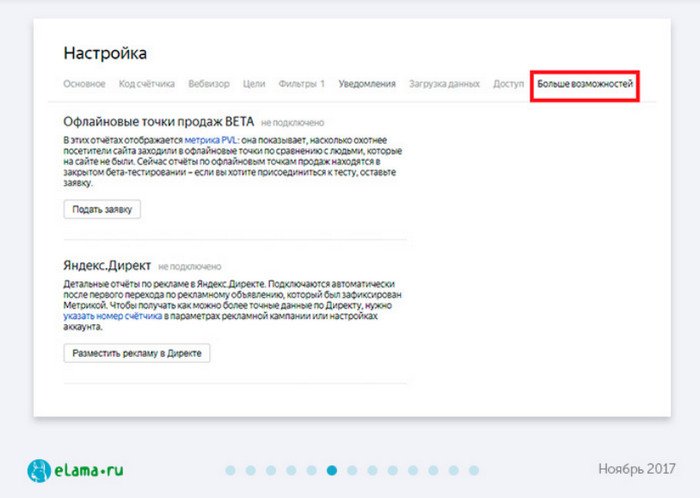The width and height of the screenshot is (700, 498).
Task: Switch to the Код счётчика tab
Action: click(146, 84)
